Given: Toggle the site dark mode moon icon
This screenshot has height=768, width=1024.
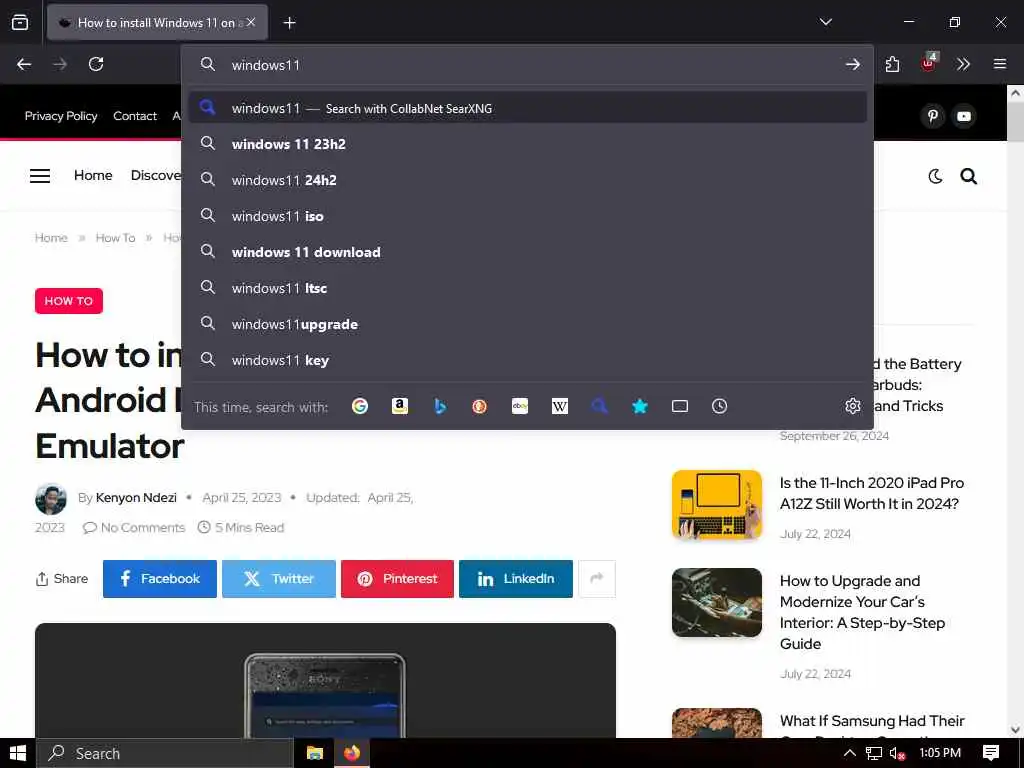Looking at the screenshot, I should coord(935,176).
